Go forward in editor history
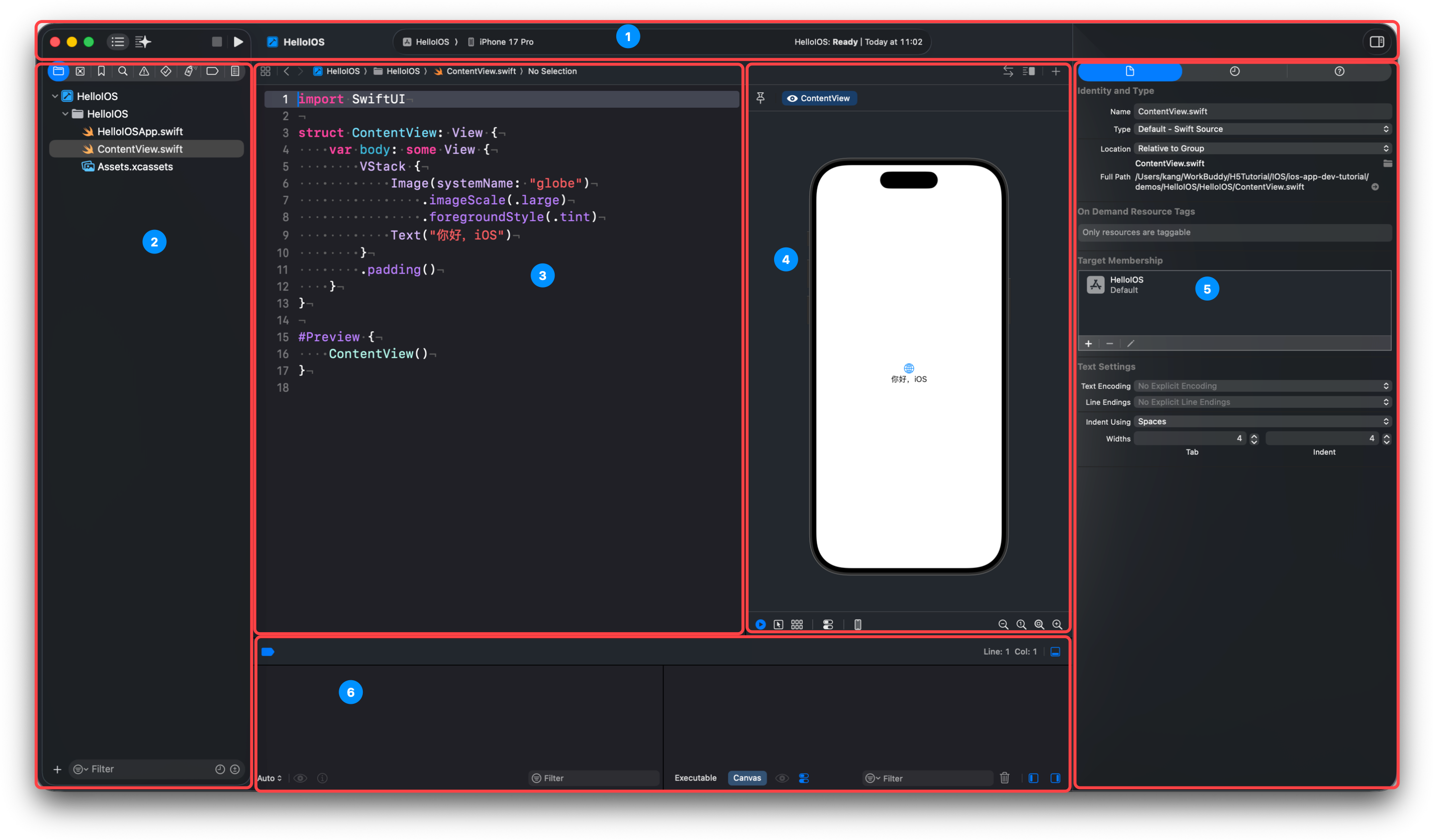This screenshot has height=840, width=1433. coord(301,71)
